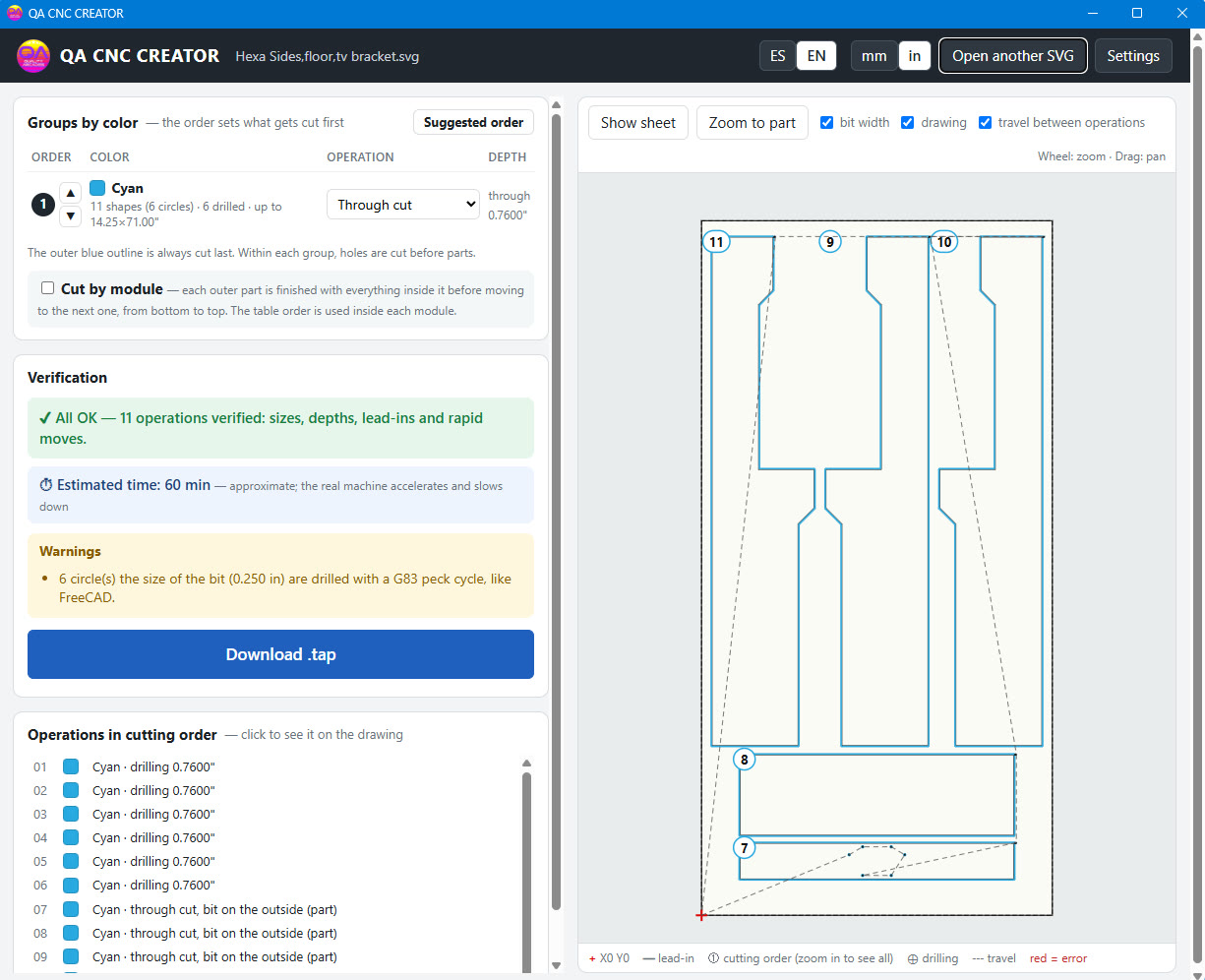Click color swatch of operation 01
This screenshot has height=980, width=1205.
pos(71,766)
